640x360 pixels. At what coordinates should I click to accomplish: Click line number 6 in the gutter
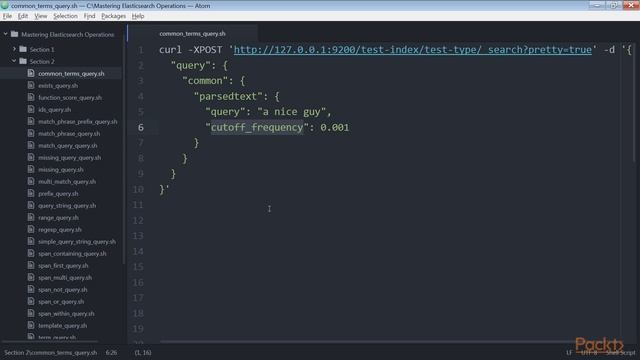coord(140,127)
